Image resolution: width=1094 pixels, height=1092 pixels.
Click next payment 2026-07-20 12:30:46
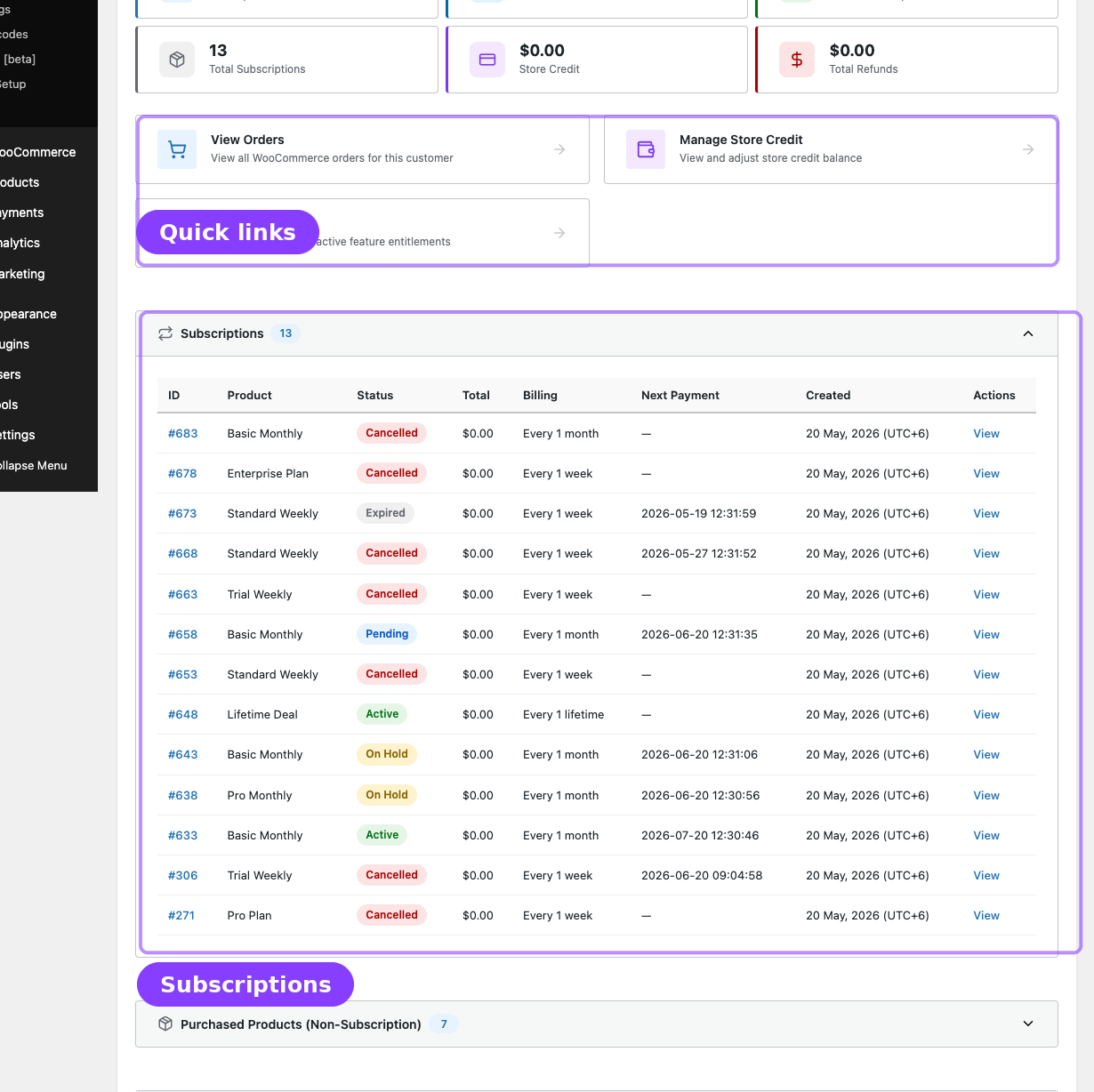[x=702, y=835]
